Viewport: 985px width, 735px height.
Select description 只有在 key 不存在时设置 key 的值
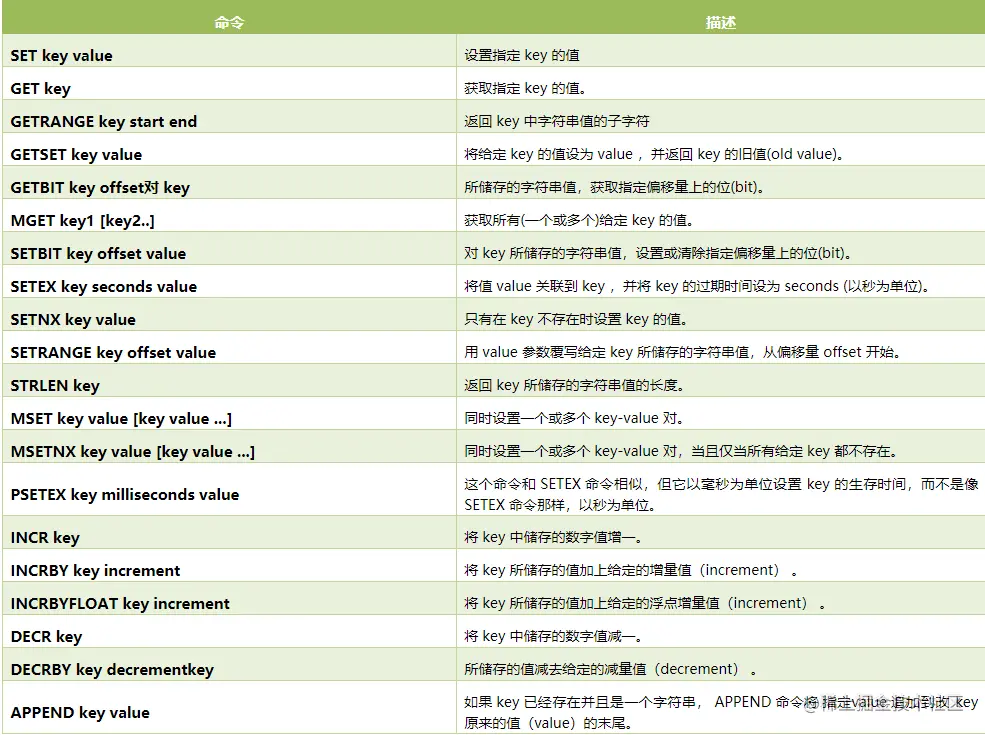576,319
